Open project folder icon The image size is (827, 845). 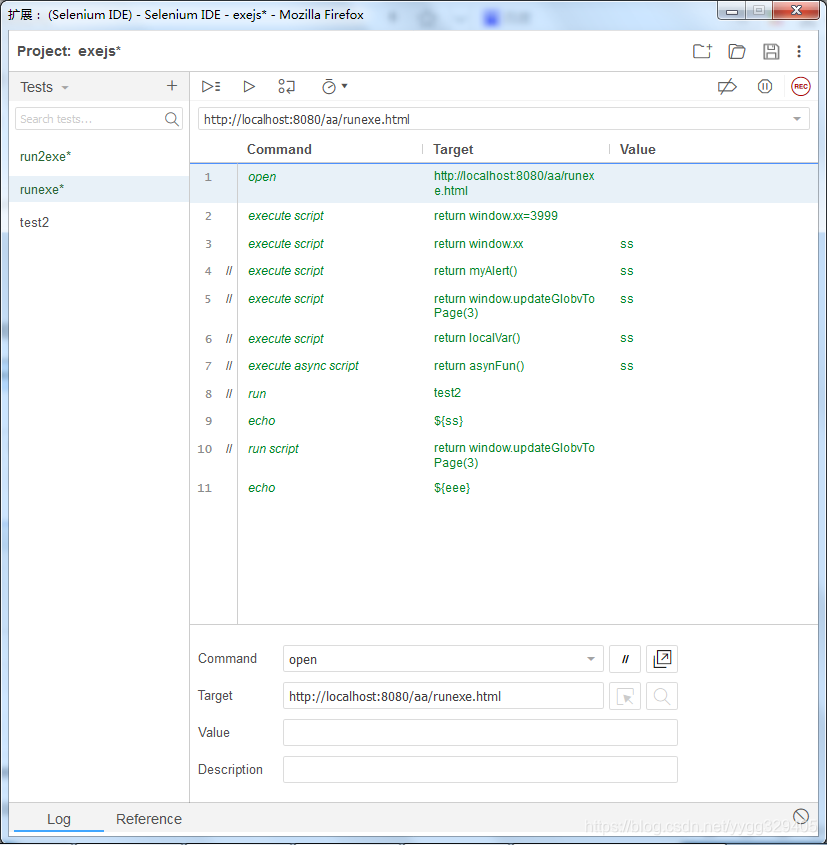[736, 51]
